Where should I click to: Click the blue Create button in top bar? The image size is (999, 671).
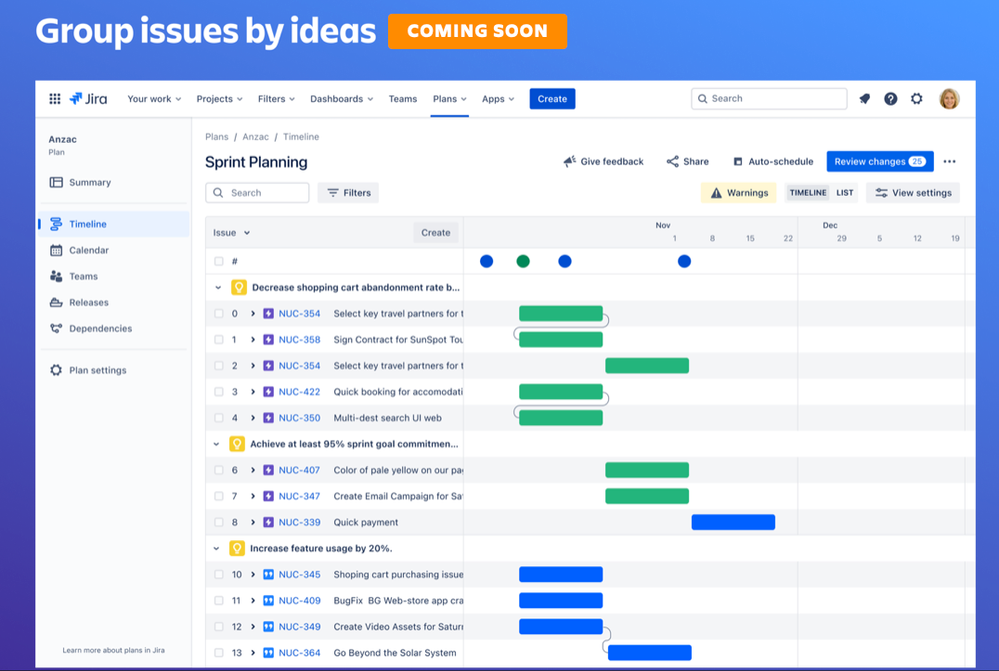[552, 99]
